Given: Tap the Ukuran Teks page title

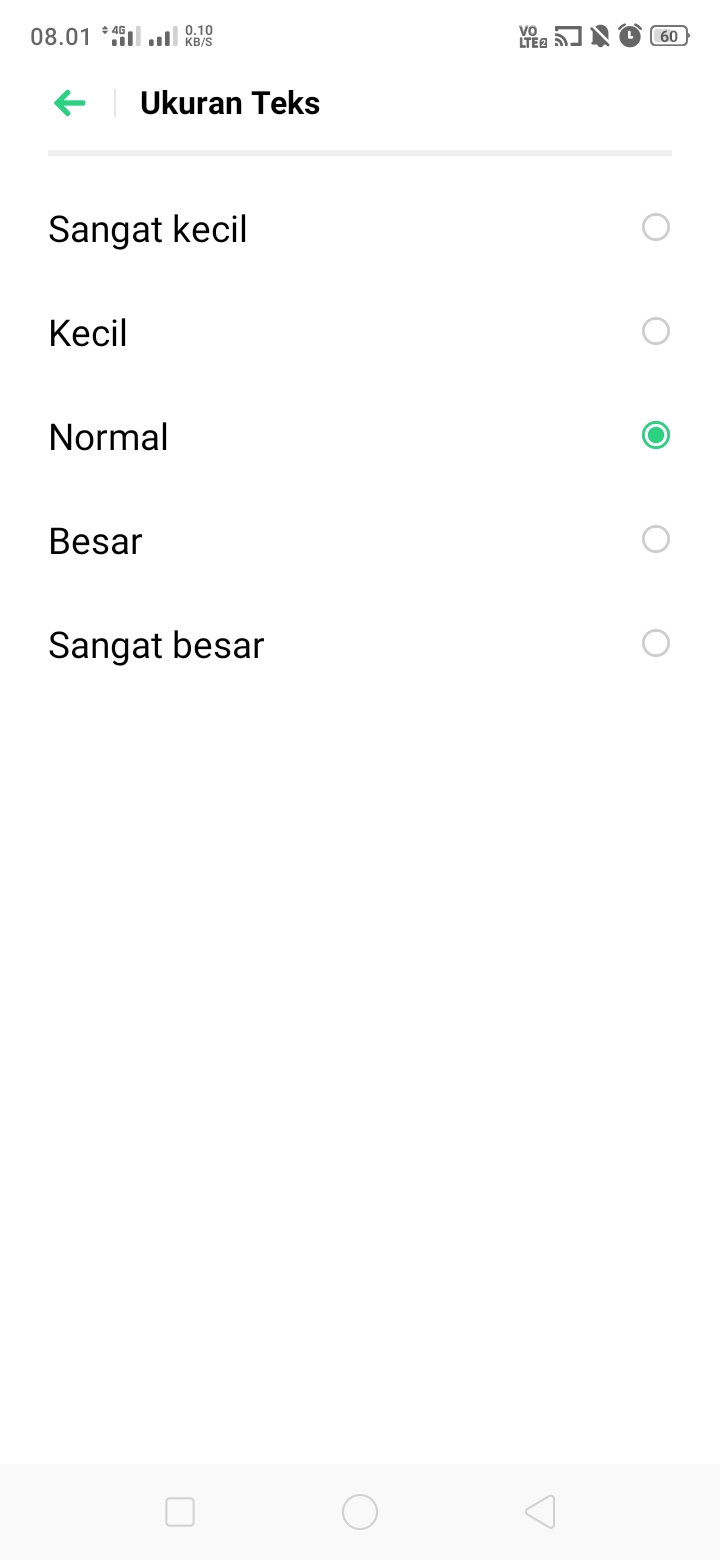Looking at the screenshot, I should click(x=230, y=104).
